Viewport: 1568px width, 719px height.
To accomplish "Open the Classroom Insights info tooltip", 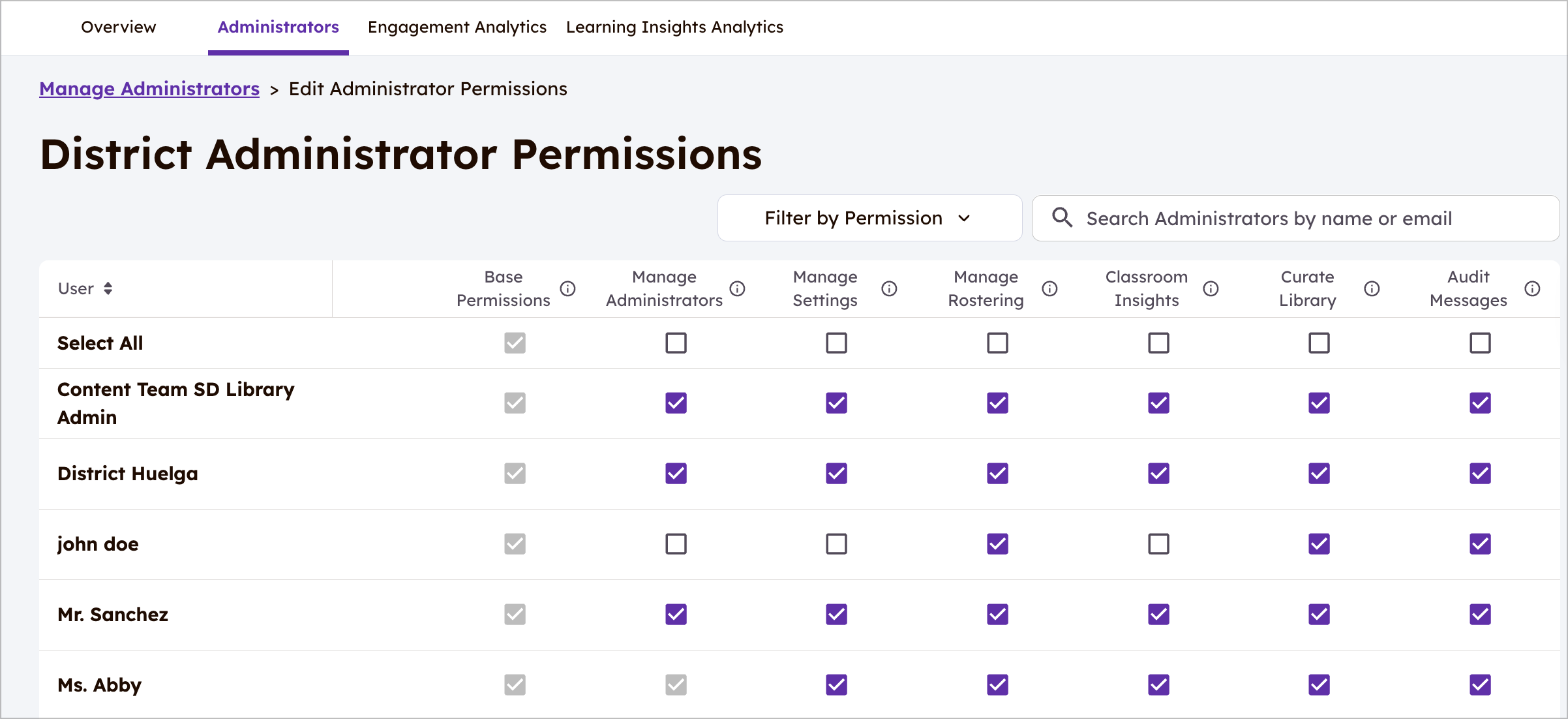I will [x=1211, y=288].
